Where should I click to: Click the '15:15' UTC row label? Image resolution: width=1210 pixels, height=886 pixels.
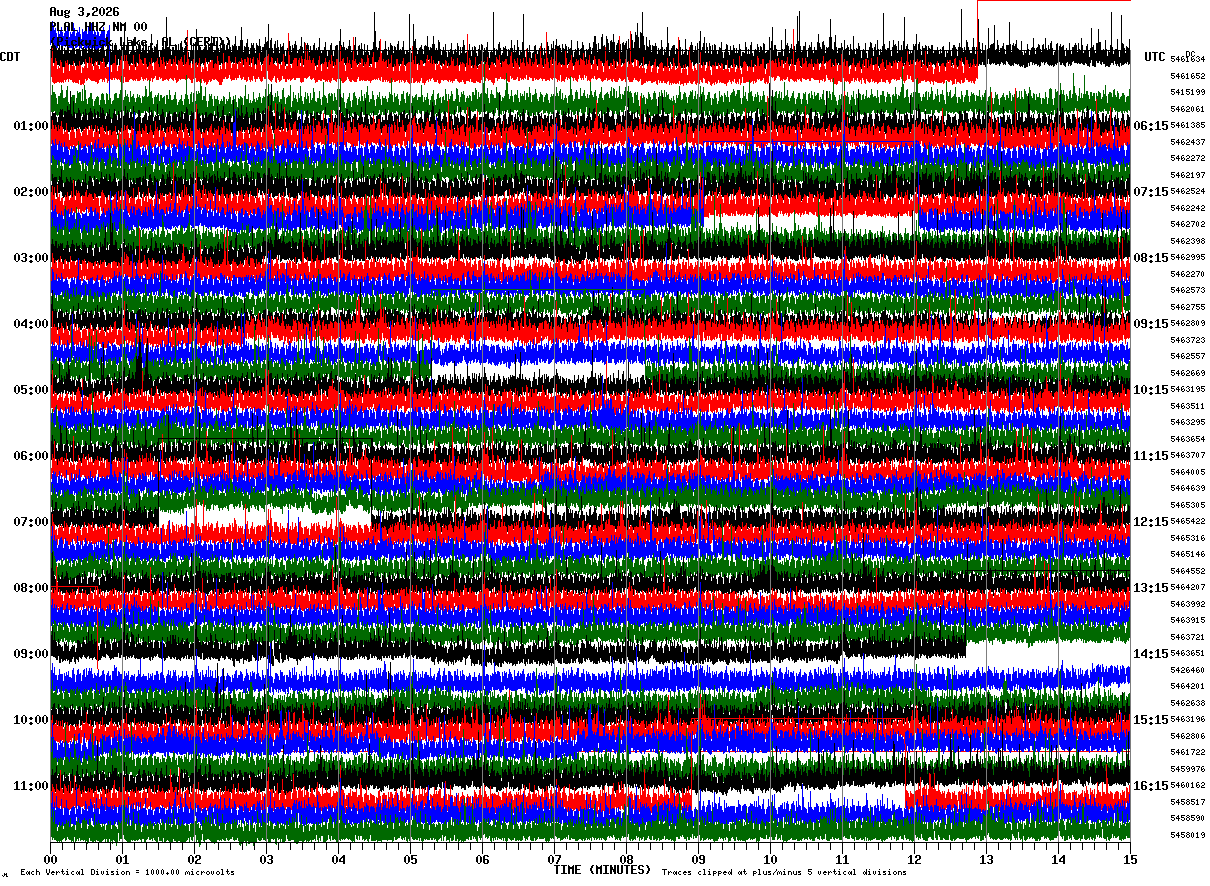pos(1151,720)
